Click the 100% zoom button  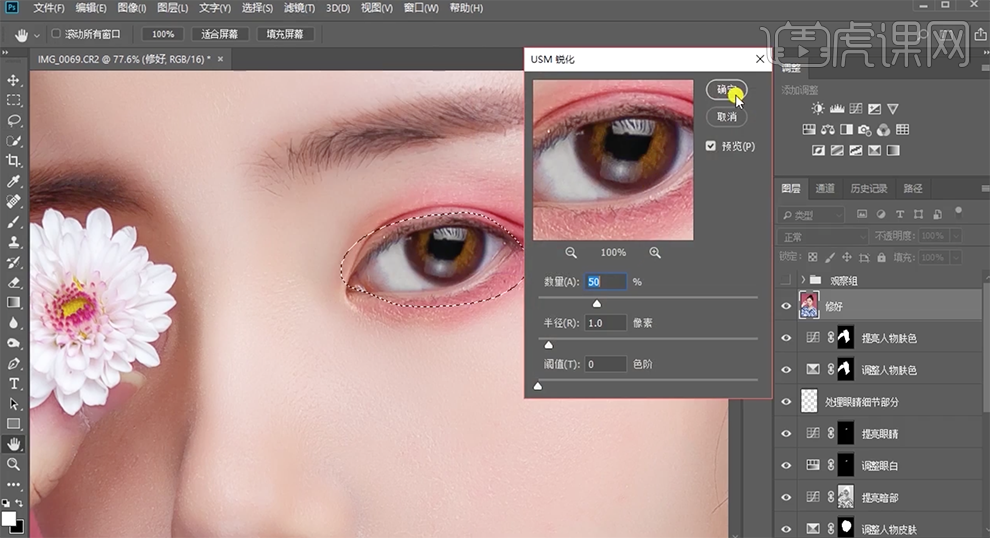tap(163, 34)
